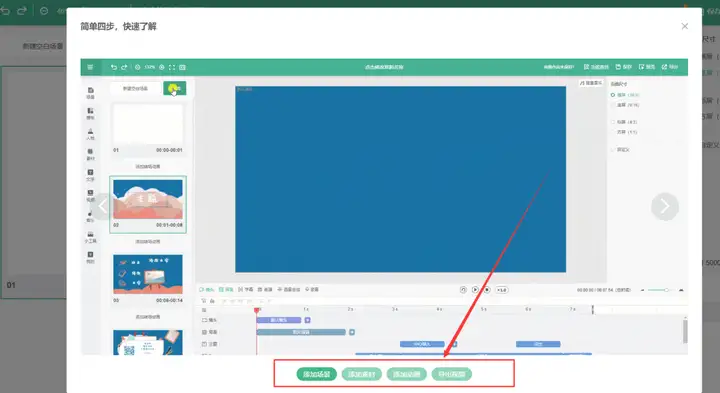720x393 pixels.
Task: Go to the previous tutorial slide
Action: point(103,207)
